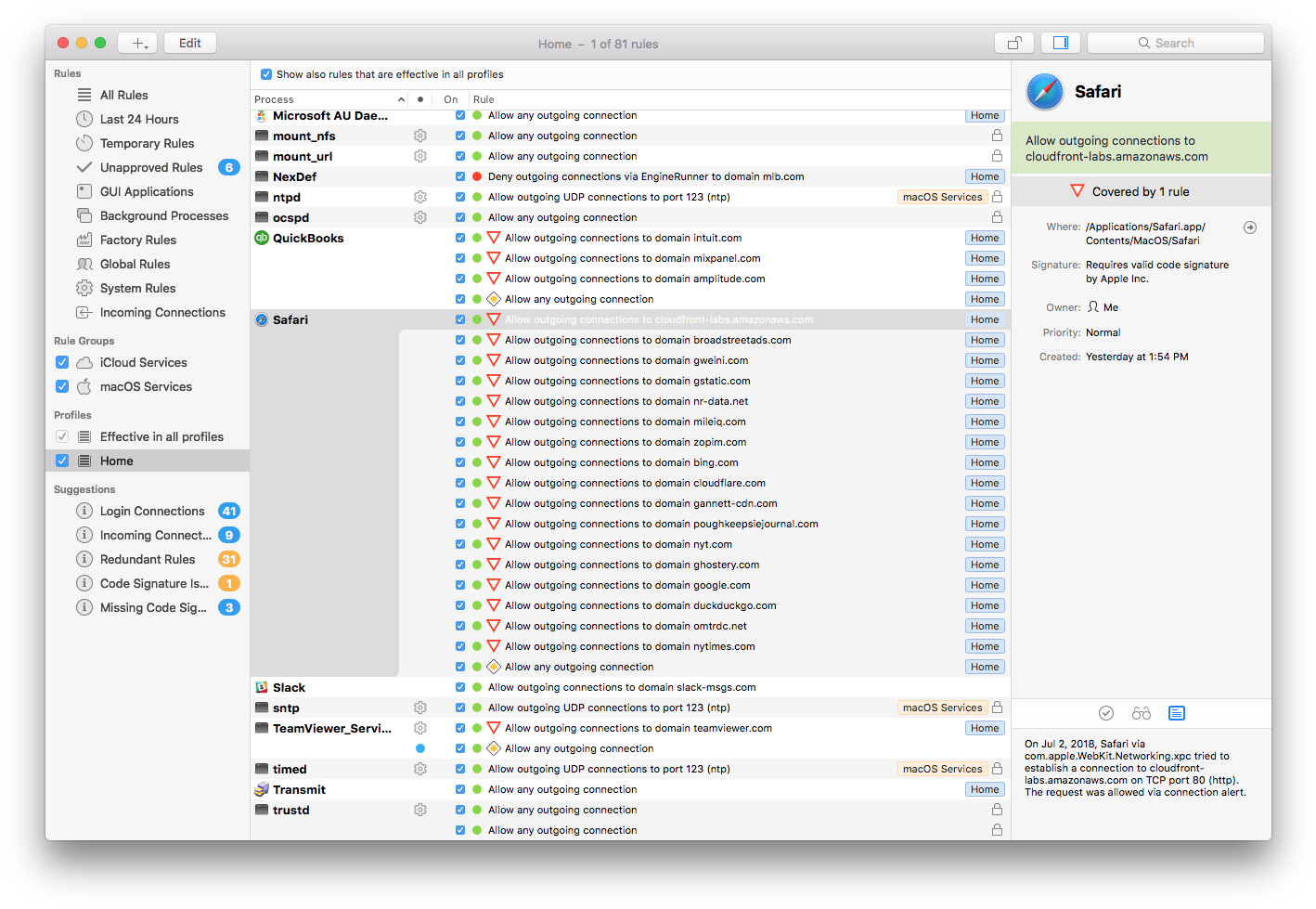Show Unapproved Rules list

click(151, 167)
